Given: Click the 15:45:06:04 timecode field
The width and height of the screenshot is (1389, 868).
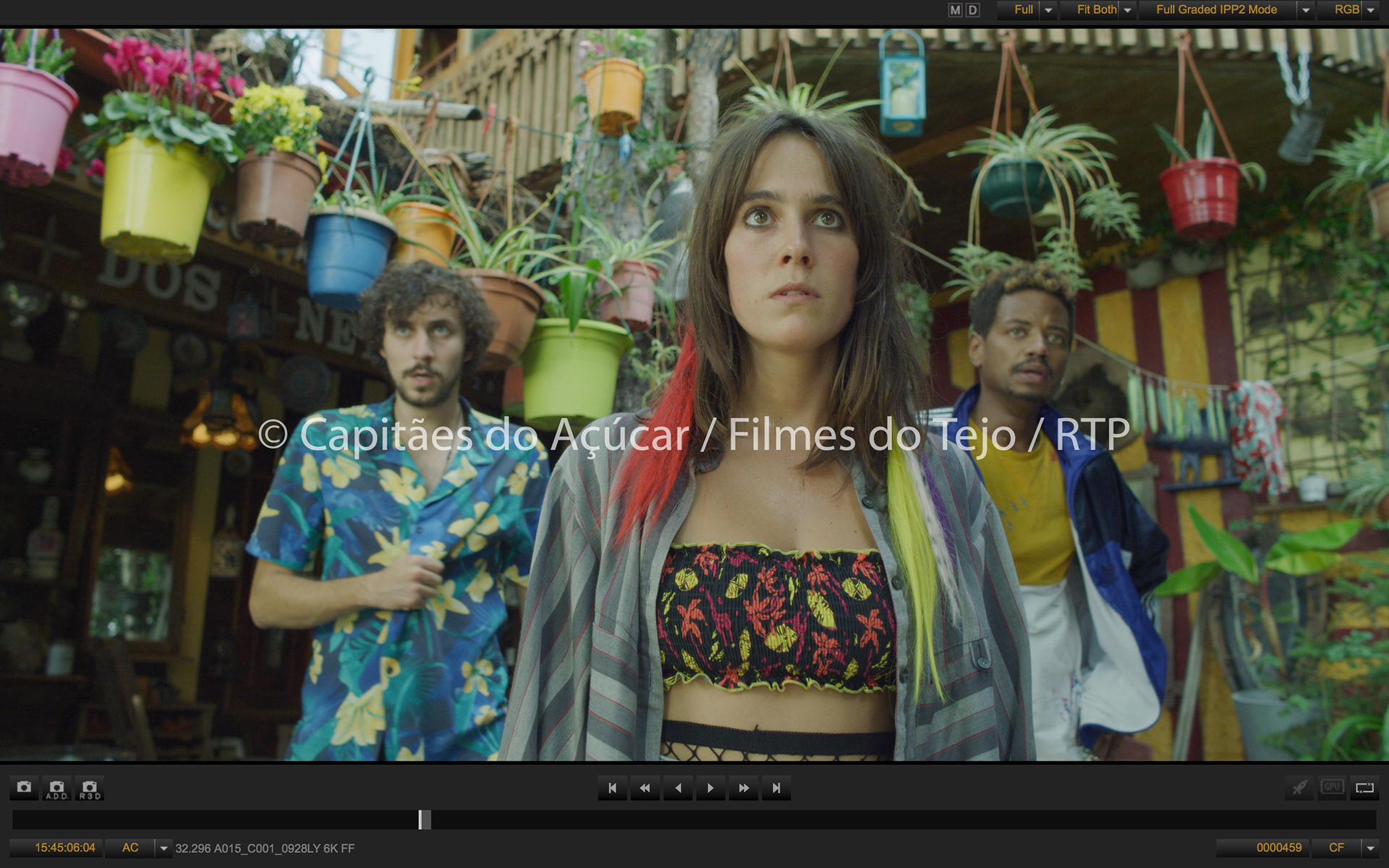Looking at the screenshot, I should click(65, 848).
